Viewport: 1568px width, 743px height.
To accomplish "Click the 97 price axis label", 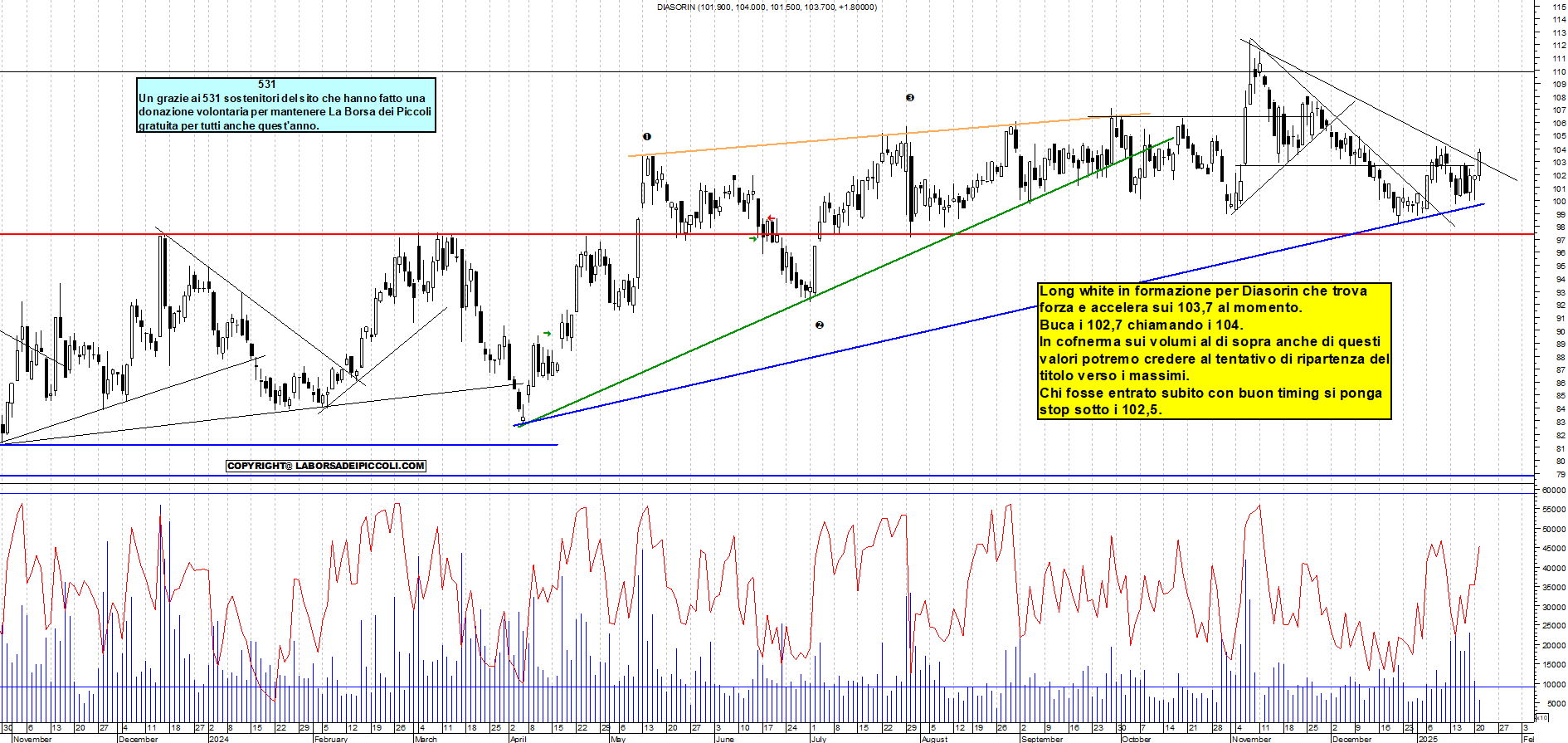I will [x=1561, y=240].
